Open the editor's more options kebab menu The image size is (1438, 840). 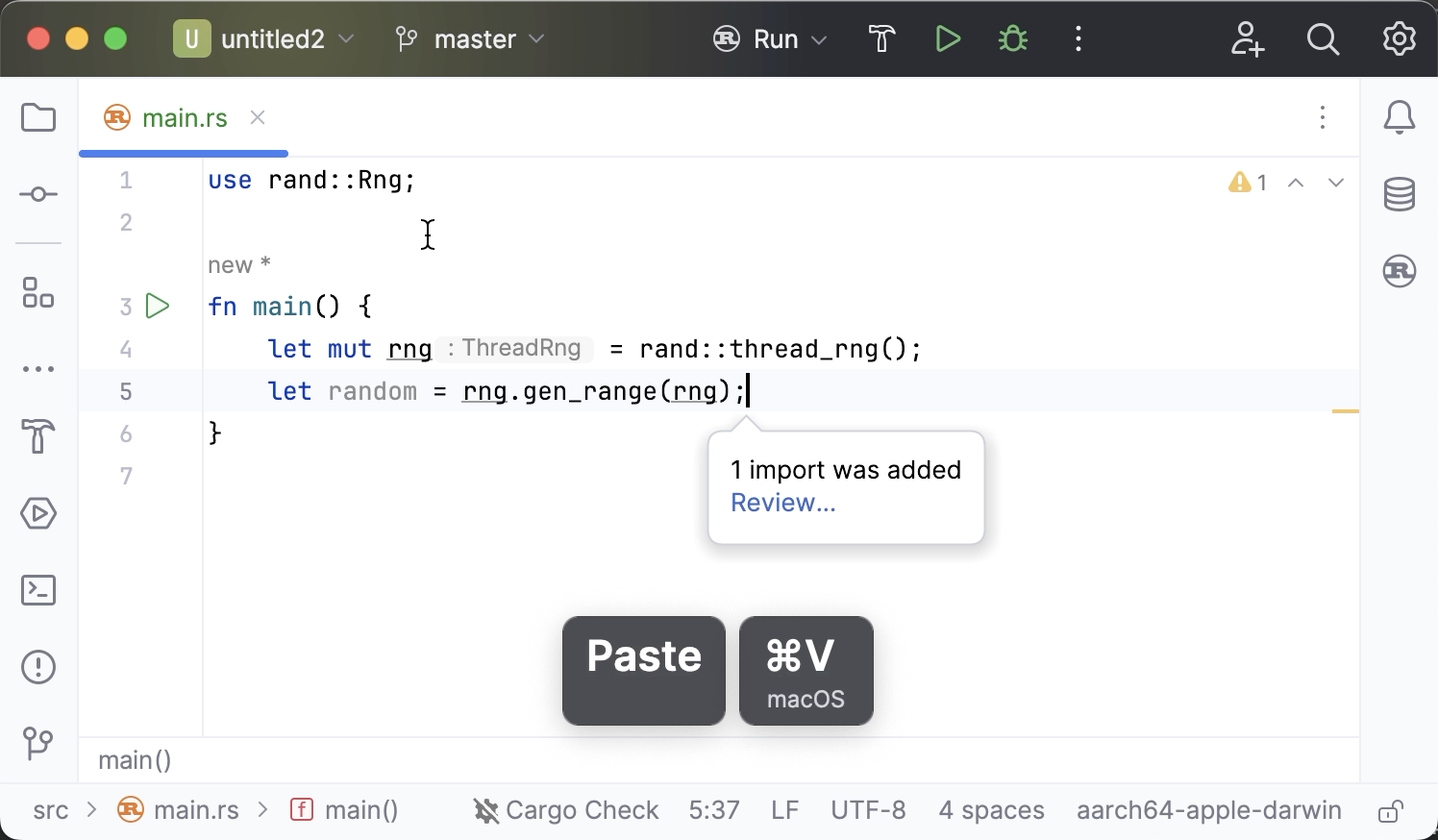point(1323,117)
